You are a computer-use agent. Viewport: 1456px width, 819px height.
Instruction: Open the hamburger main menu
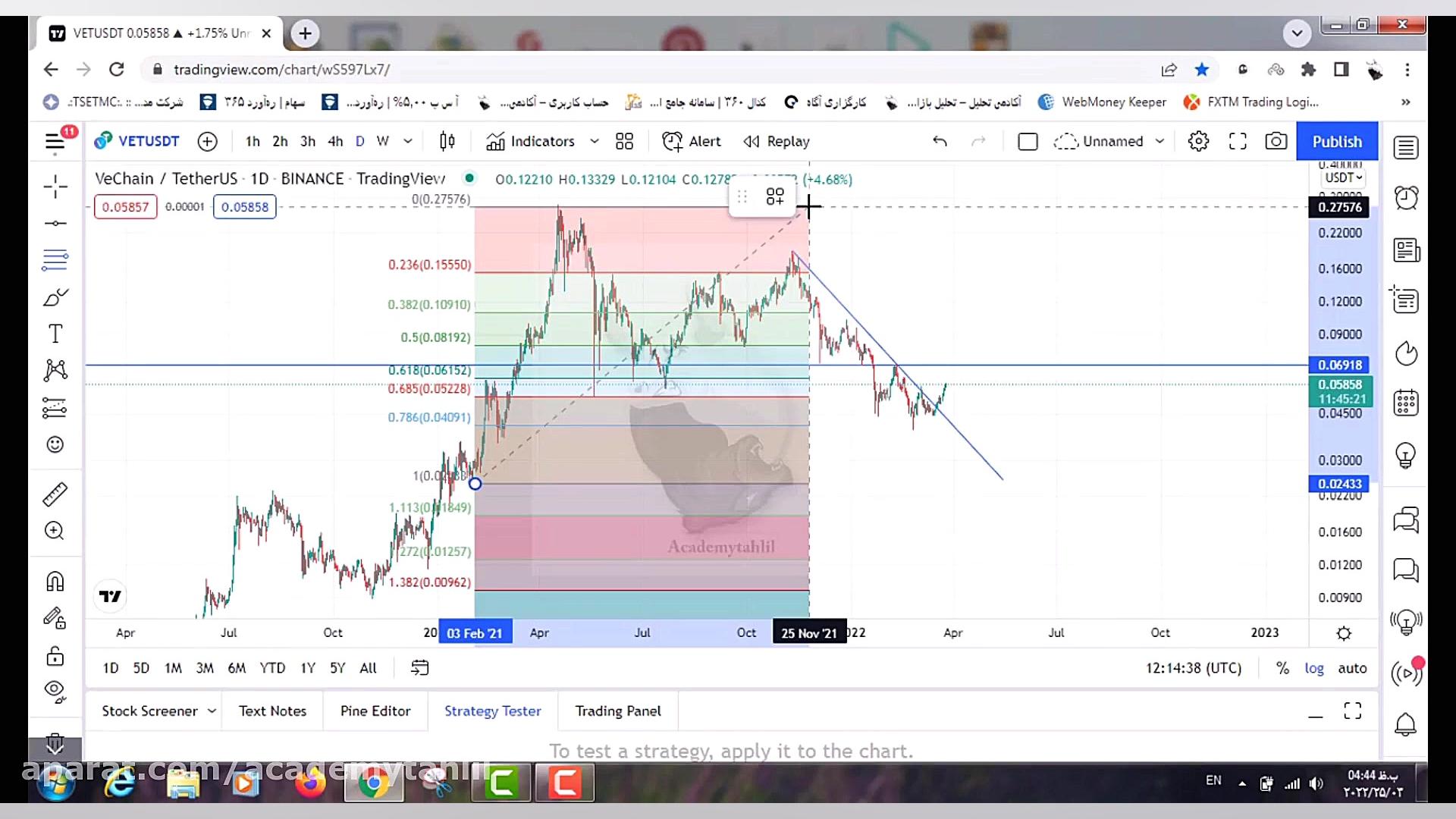tap(55, 141)
